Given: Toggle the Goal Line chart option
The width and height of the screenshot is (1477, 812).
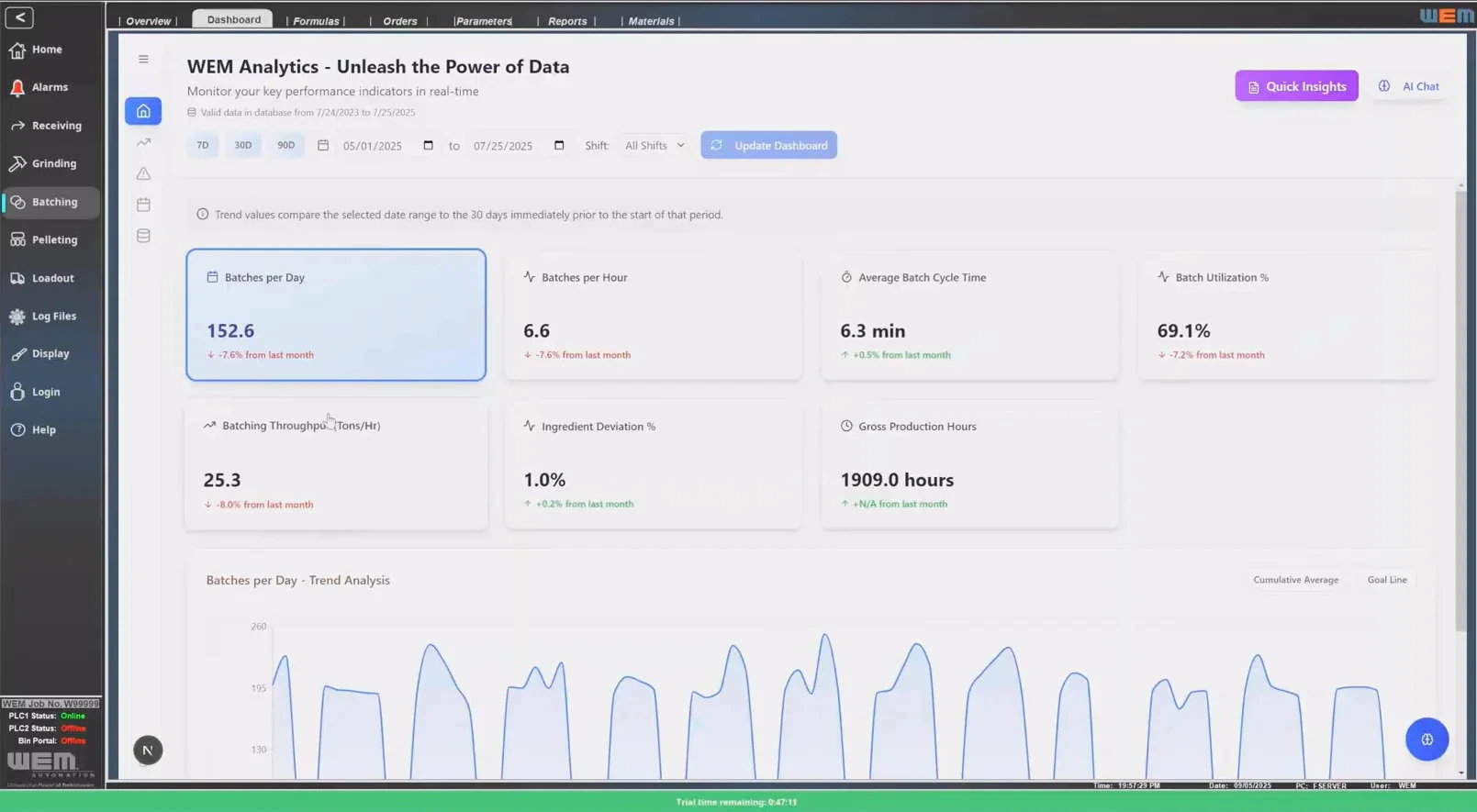Looking at the screenshot, I should point(1386,580).
